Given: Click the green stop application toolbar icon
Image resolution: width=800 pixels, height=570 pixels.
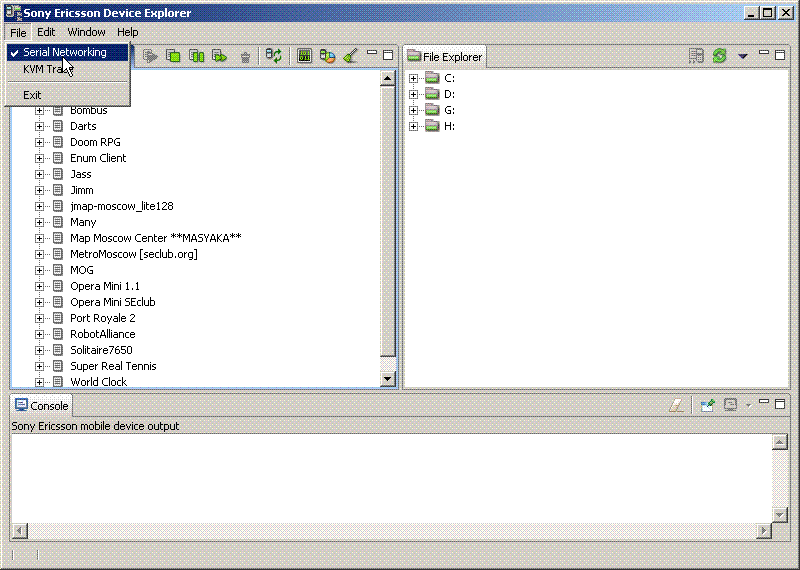Looking at the screenshot, I should coord(173,56).
